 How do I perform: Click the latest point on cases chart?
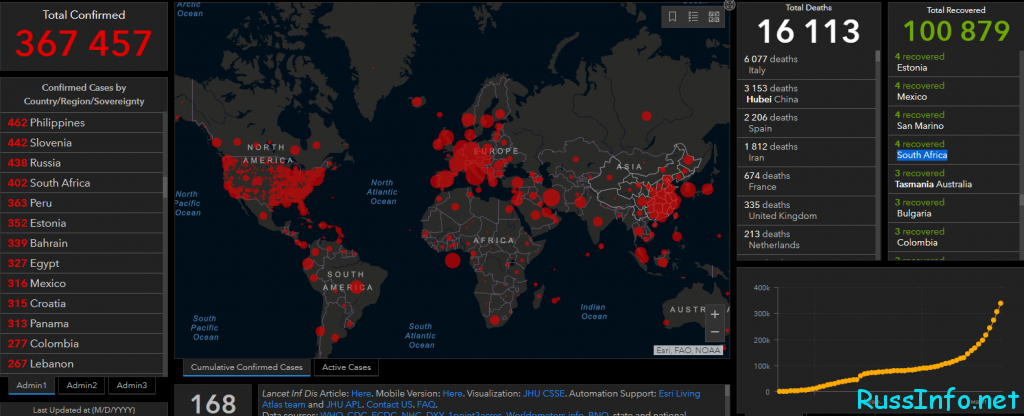click(x=1000, y=304)
